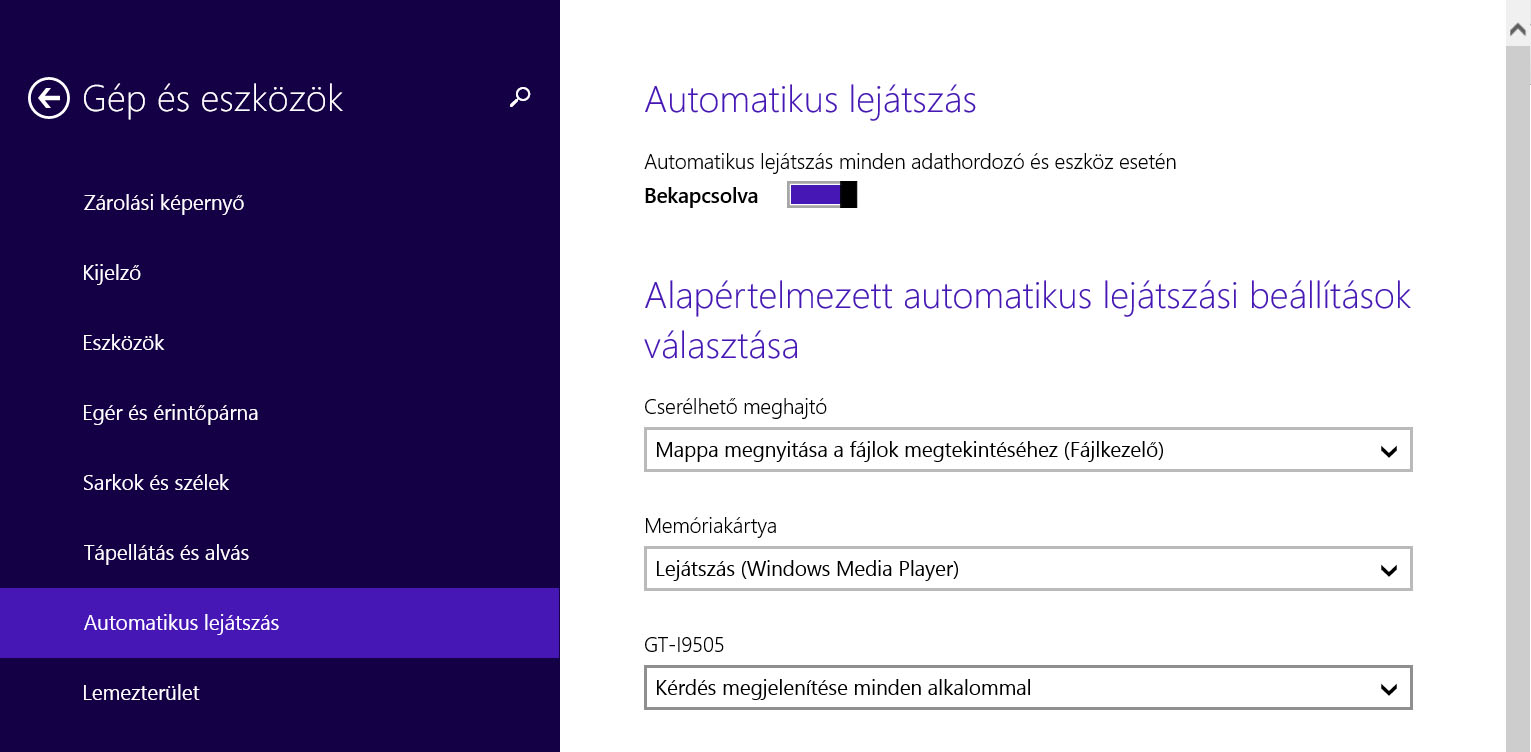Click the back arrow icon

coord(49,98)
